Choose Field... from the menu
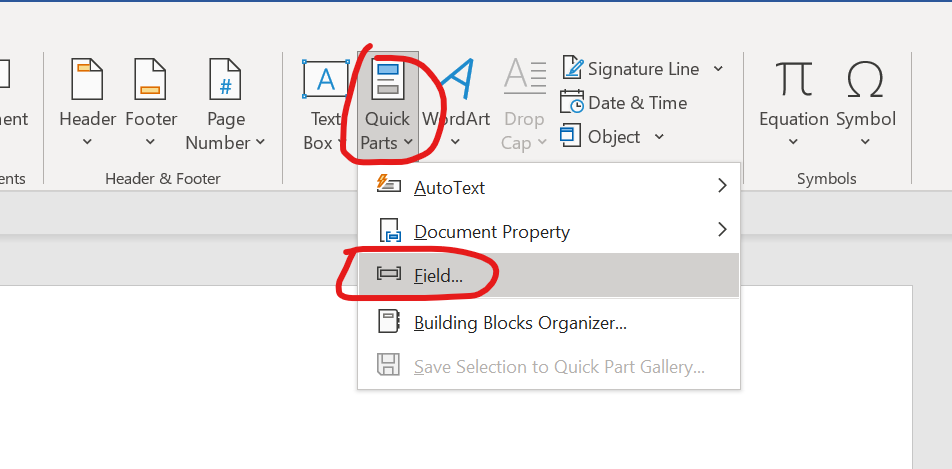The height and width of the screenshot is (469, 952). pyautogui.click(x=439, y=276)
